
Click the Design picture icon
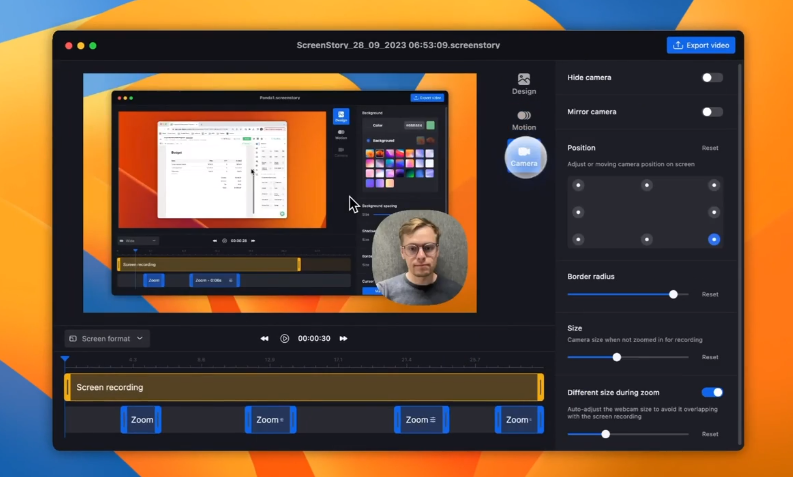523,79
